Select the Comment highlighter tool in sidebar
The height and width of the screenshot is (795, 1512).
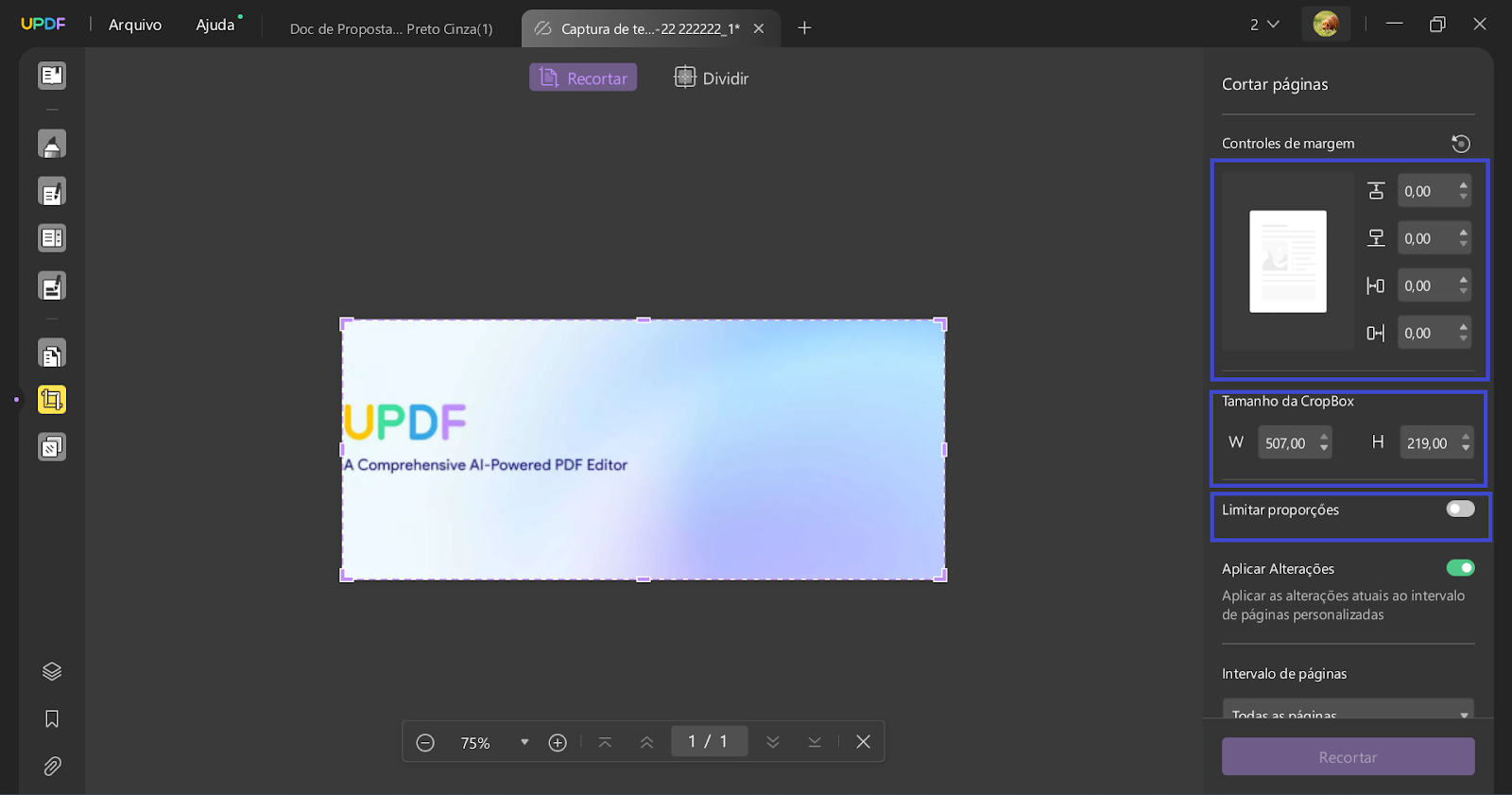click(x=52, y=144)
